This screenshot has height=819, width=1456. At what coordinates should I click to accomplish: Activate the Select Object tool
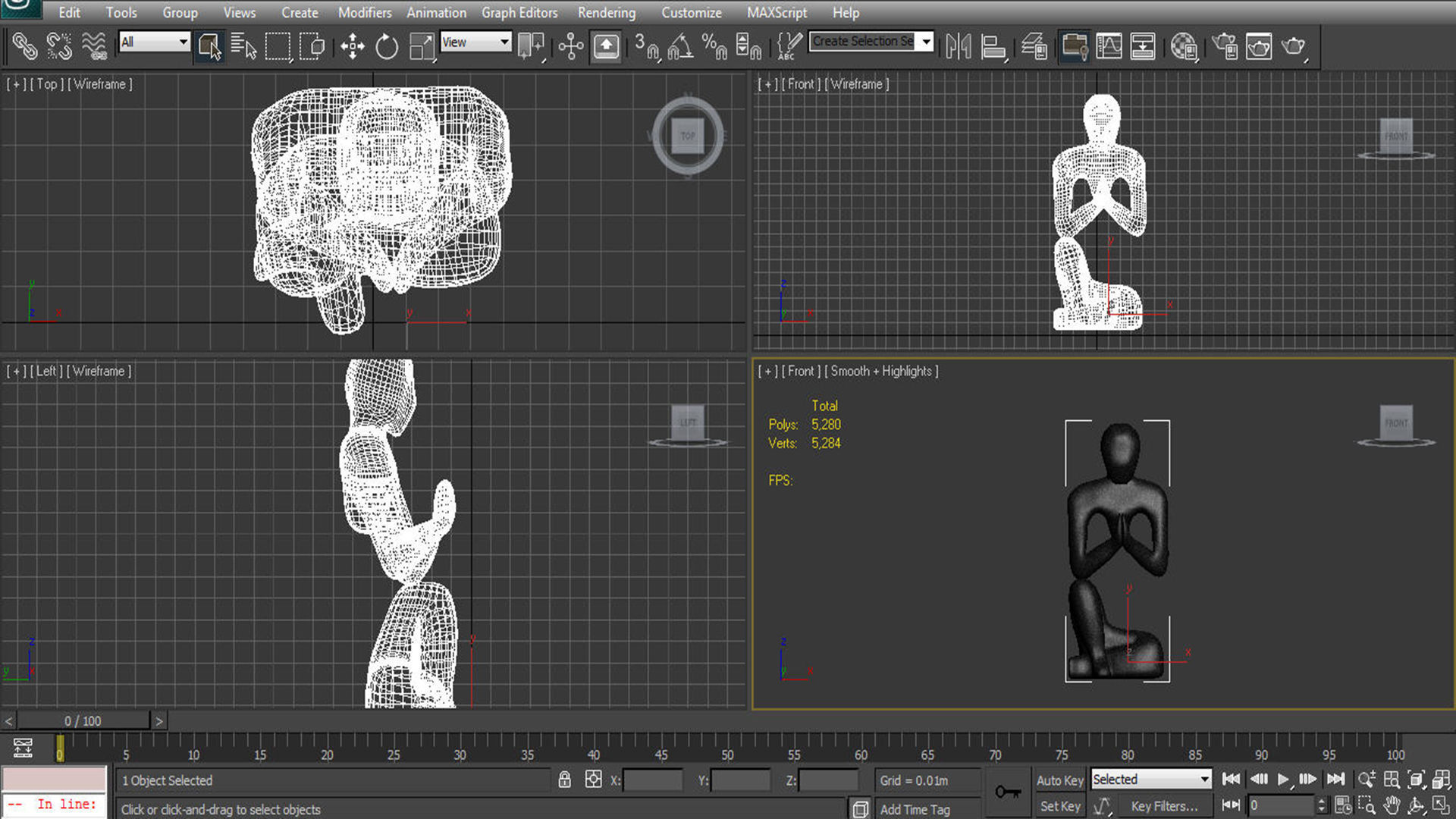209,46
